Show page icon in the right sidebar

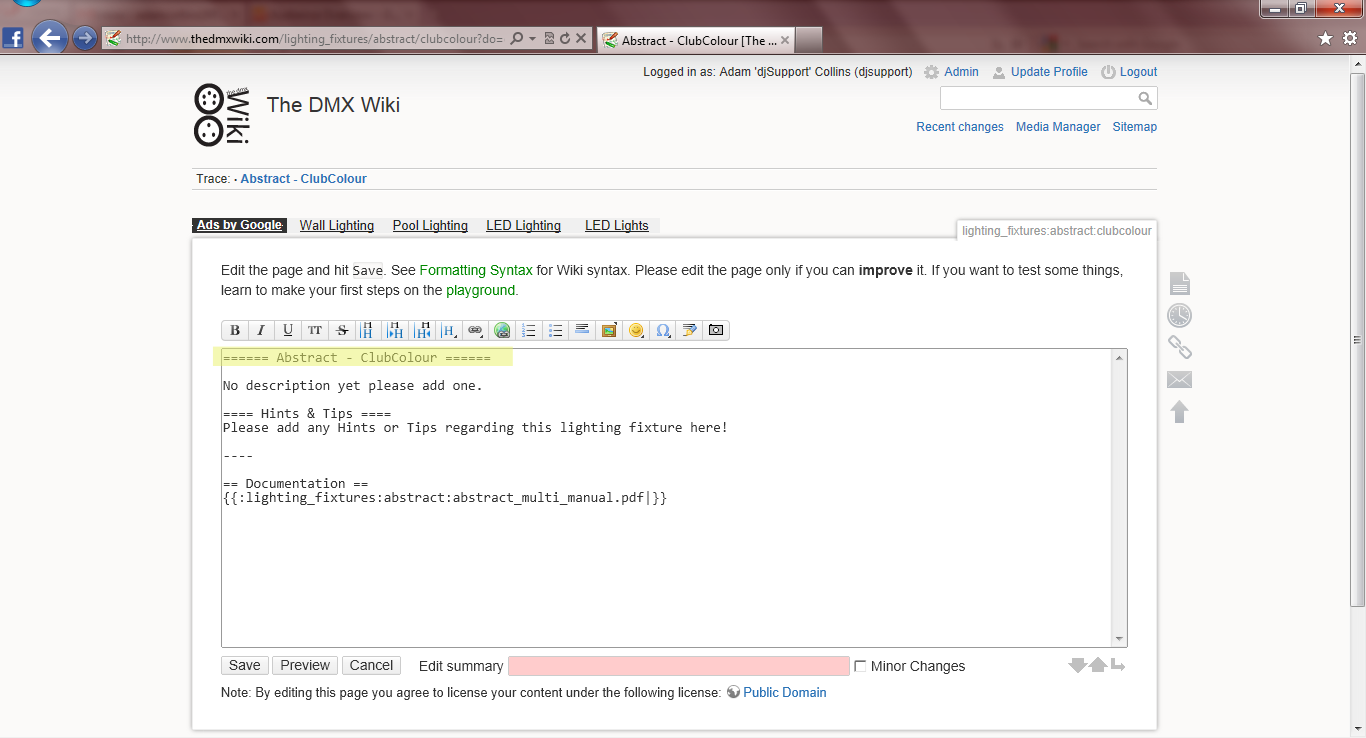[x=1180, y=283]
